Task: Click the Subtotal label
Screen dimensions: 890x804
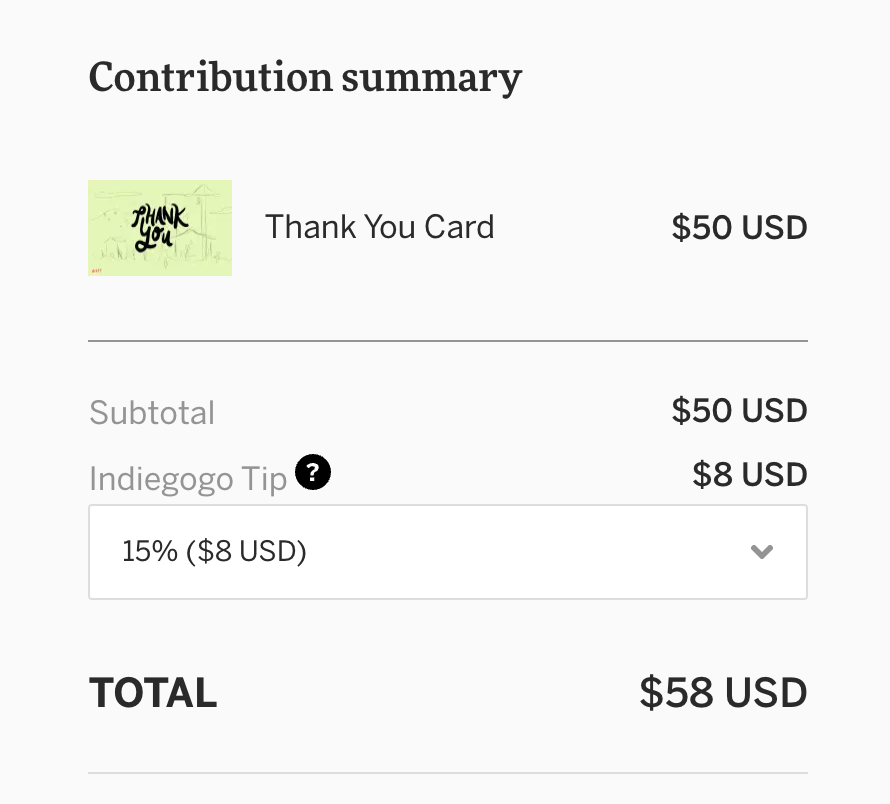Action: point(151,411)
